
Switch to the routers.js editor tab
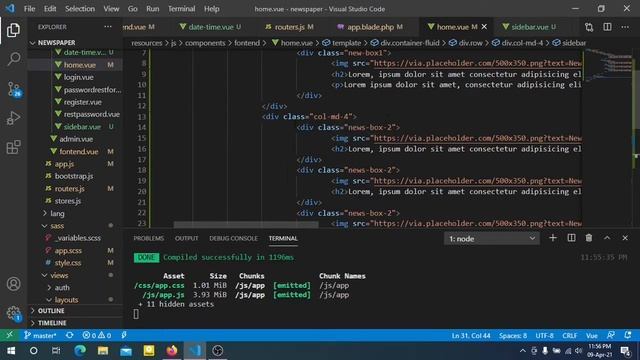(289, 27)
